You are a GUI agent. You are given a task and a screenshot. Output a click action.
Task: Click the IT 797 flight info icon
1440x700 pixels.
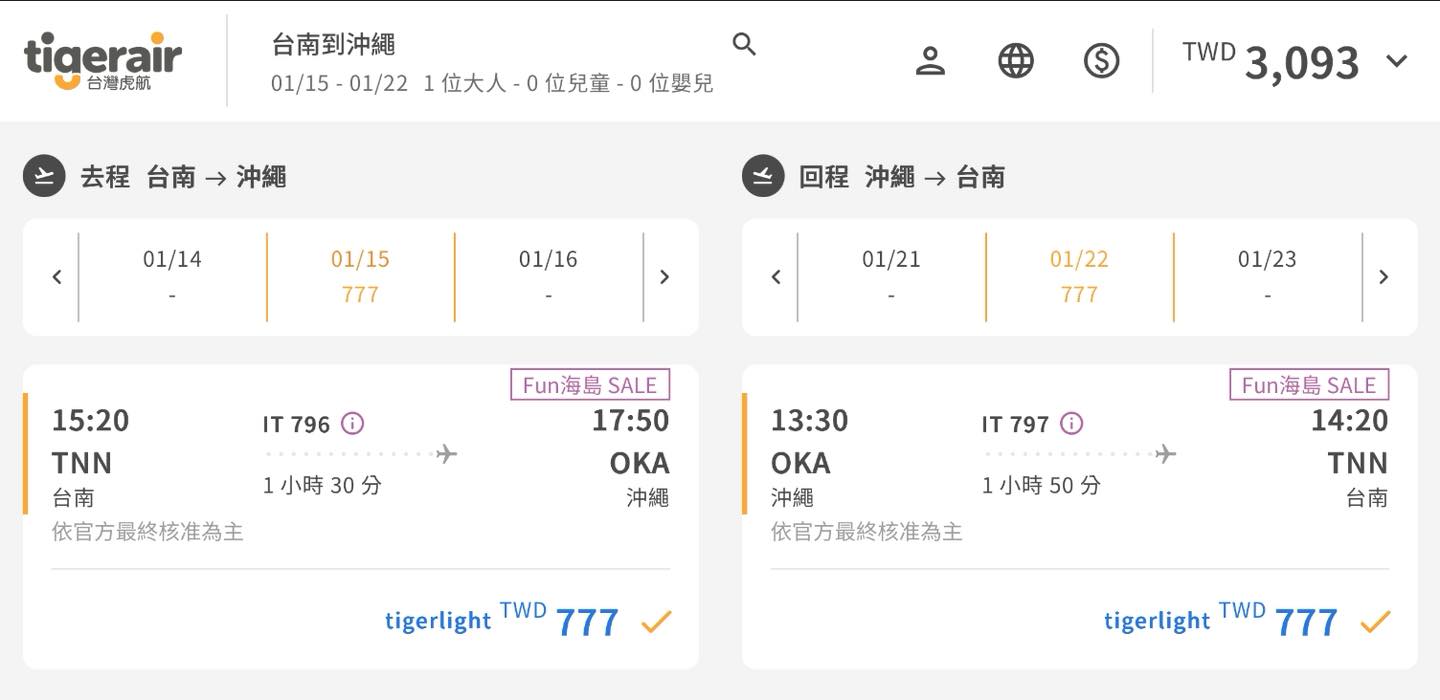(x=1071, y=424)
